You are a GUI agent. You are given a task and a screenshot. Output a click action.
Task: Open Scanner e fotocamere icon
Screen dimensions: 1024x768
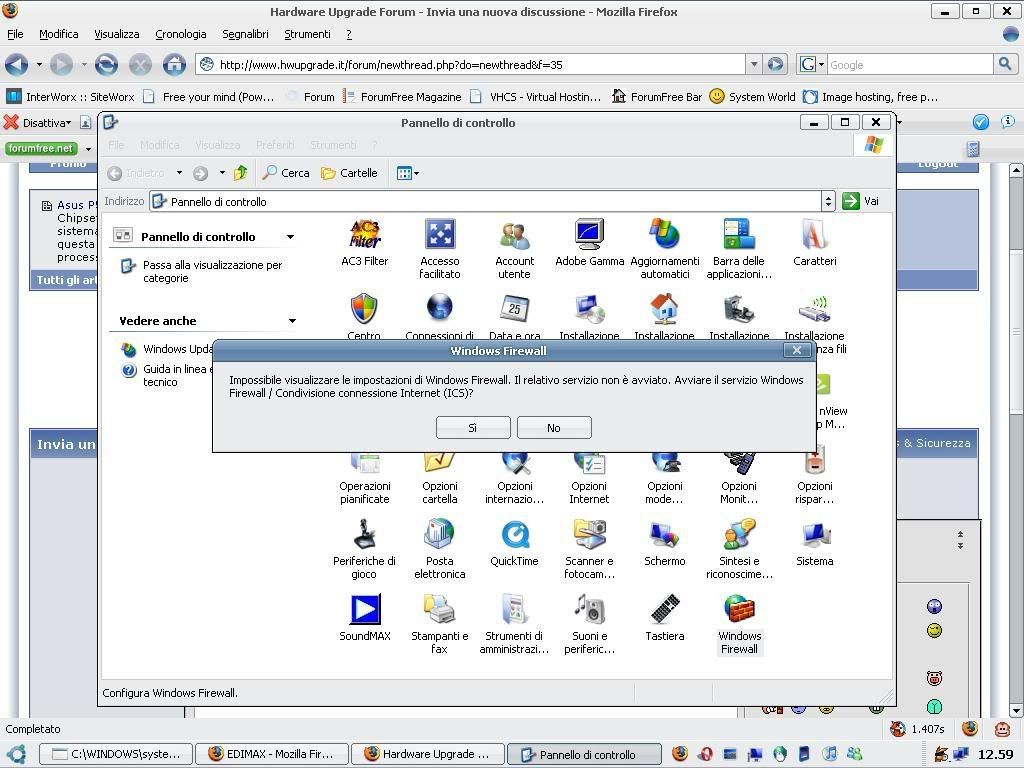(x=589, y=549)
